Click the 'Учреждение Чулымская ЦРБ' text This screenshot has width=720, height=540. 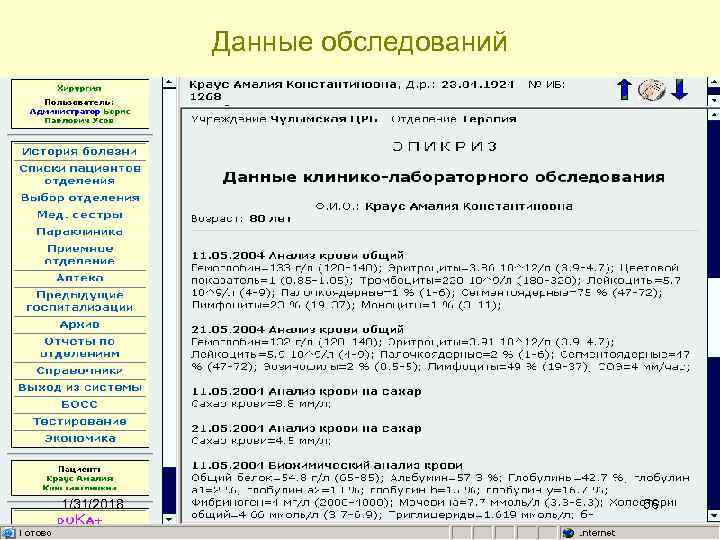(x=284, y=119)
